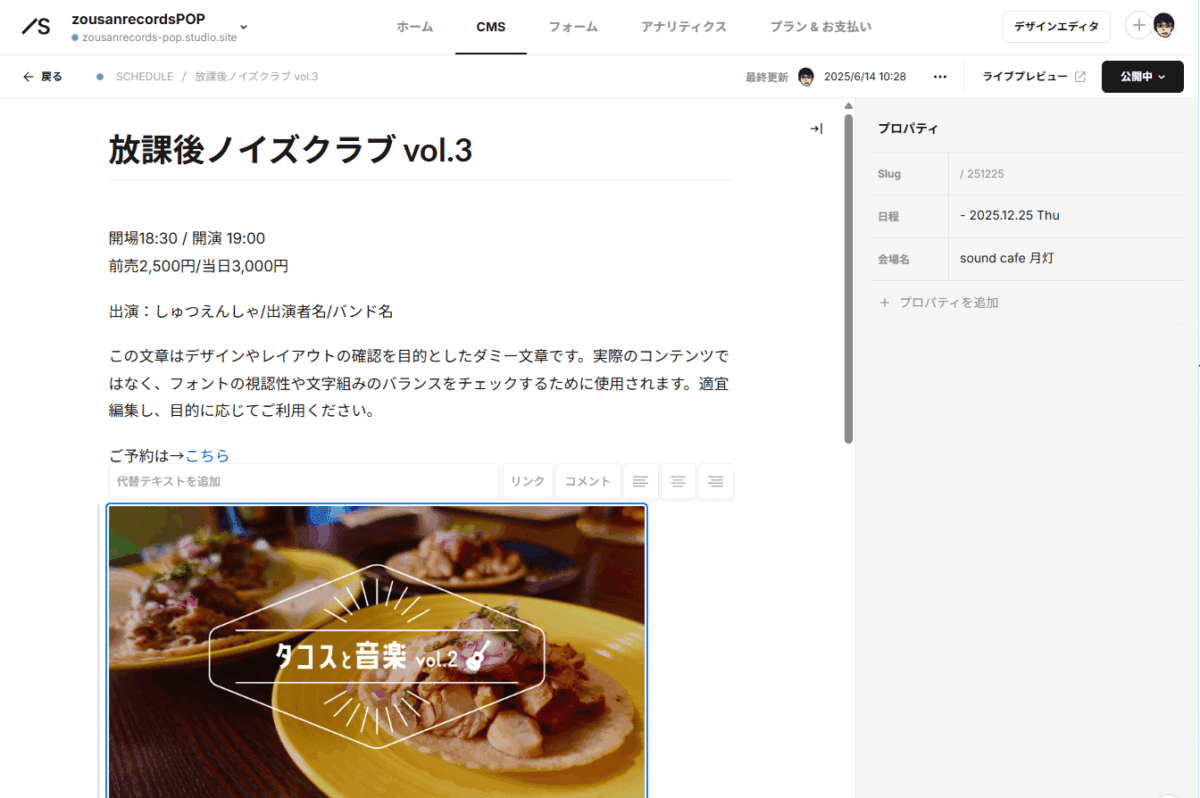Select the タコスと音楽 image
This screenshot has height=798, width=1200.
pyautogui.click(x=377, y=652)
